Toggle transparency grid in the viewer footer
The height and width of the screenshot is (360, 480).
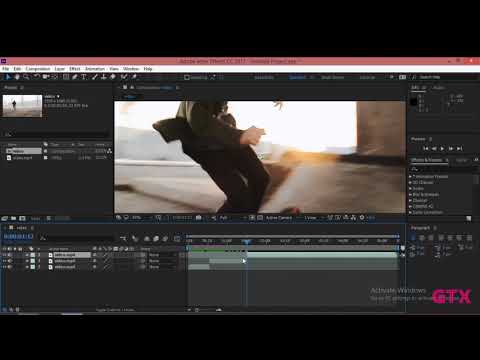click(261, 218)
